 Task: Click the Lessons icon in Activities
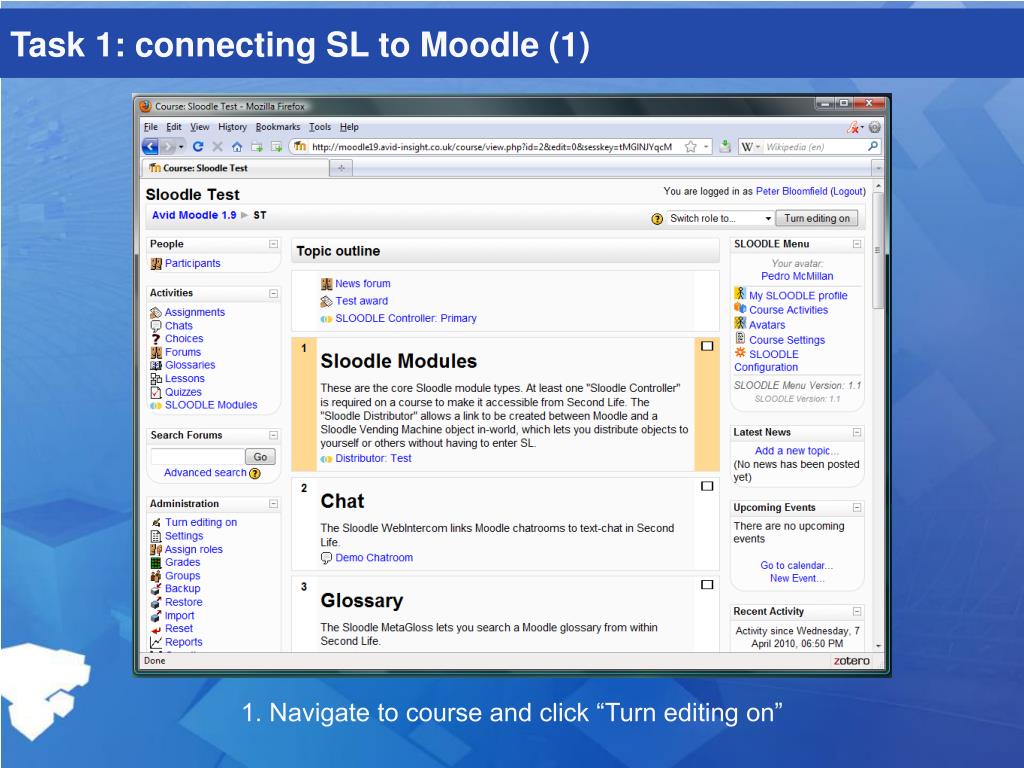(x=156, y=379)
